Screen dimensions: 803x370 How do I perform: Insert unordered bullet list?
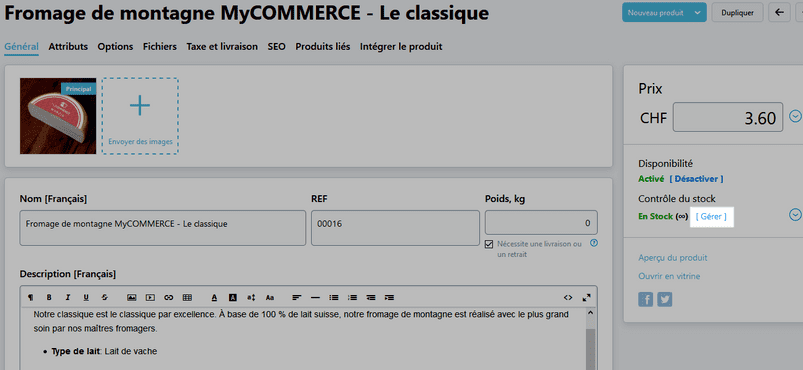pos(334,297)
